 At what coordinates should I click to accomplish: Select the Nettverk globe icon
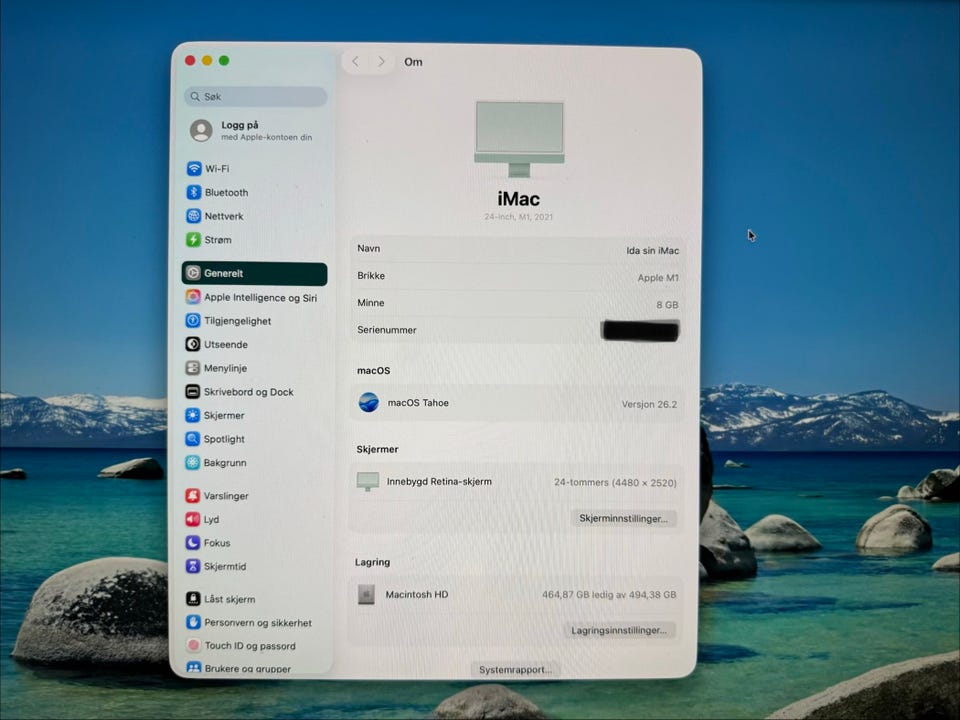(193, 216)
